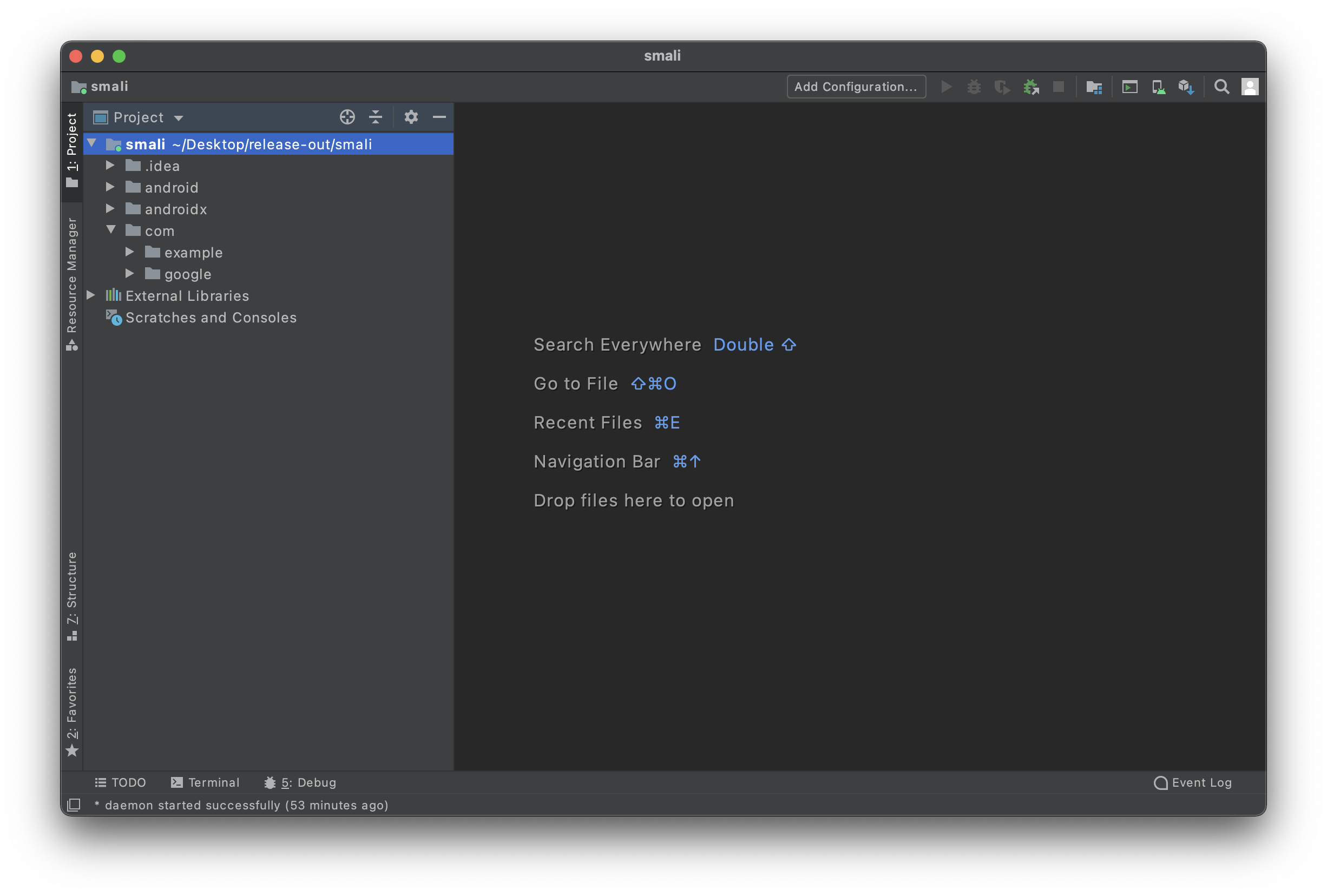This screenshot has height=896, width=1327.
Task: Toggle the 1: Project side tab
Action: (72, 151)
